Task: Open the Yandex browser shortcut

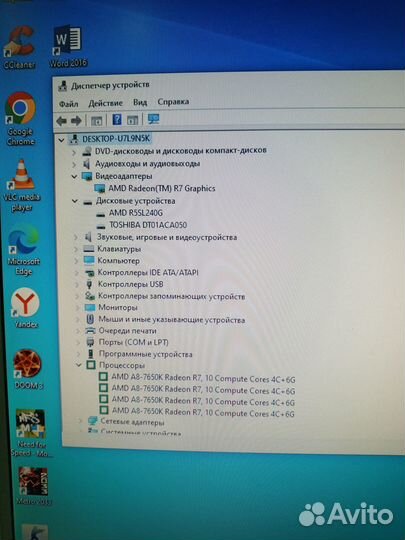Action: (x=25, y=308)
